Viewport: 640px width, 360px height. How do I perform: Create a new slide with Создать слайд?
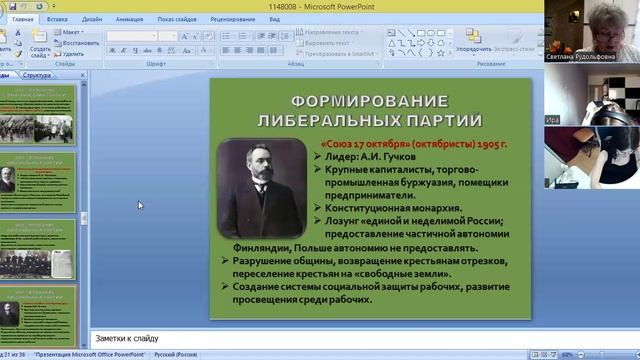click(40, 44)
